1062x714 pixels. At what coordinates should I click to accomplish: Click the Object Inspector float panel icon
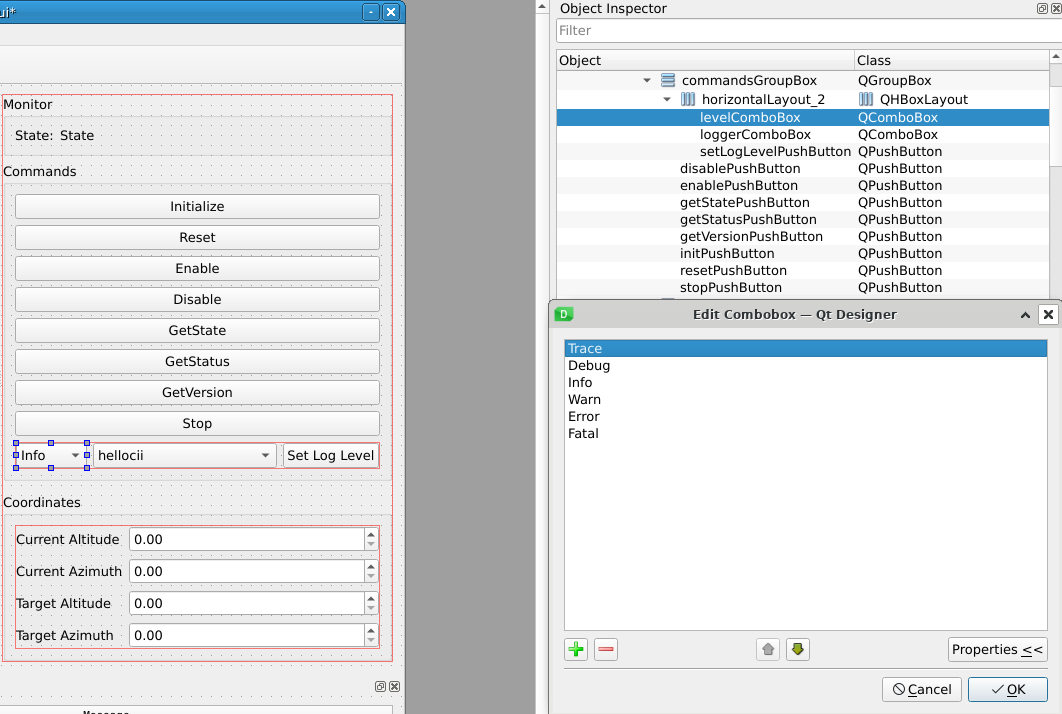click(1043, 8)
